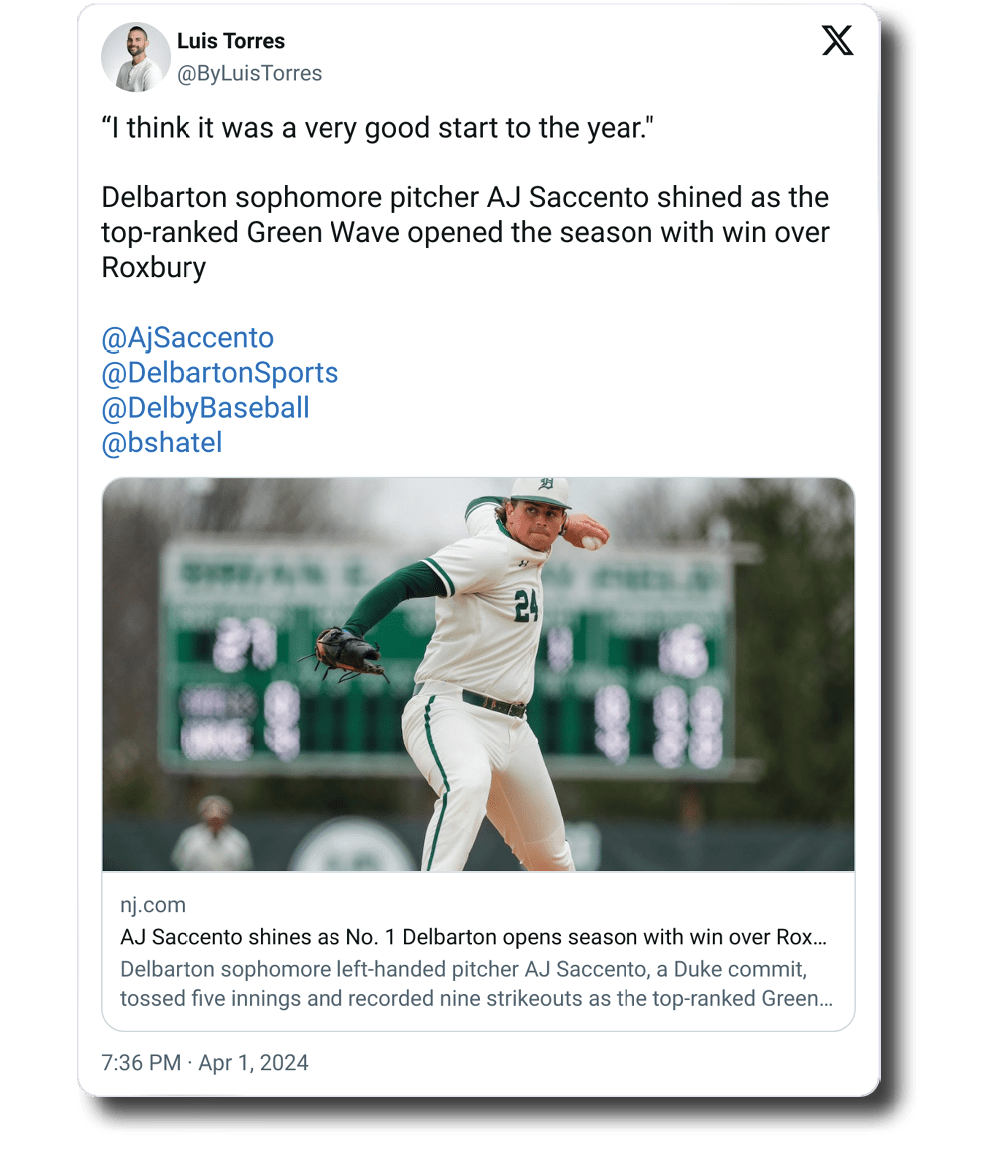Viewport: 996px width, 1173px height.
Task: Click the baseball in the pitcher's hand
Action: [x=592, y=543]
